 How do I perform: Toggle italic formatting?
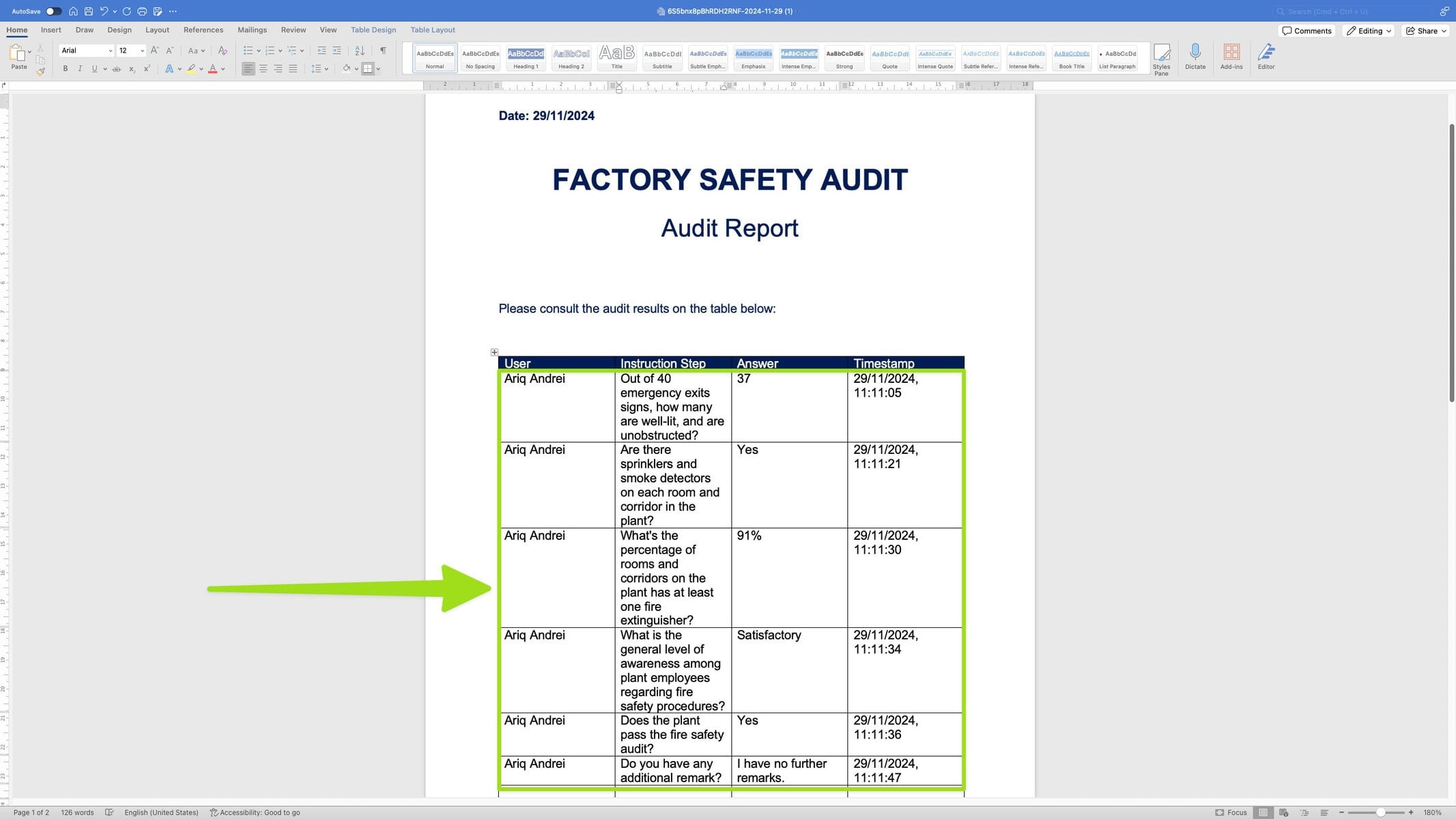coord(80,69)
